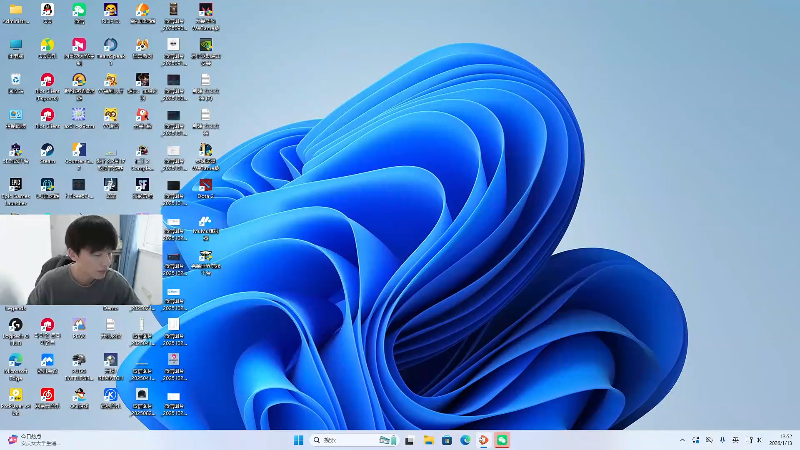Select the Administrator folder on desktop
Image resolution: width=800 pixels, height=450 pixels.
(16, 10)
